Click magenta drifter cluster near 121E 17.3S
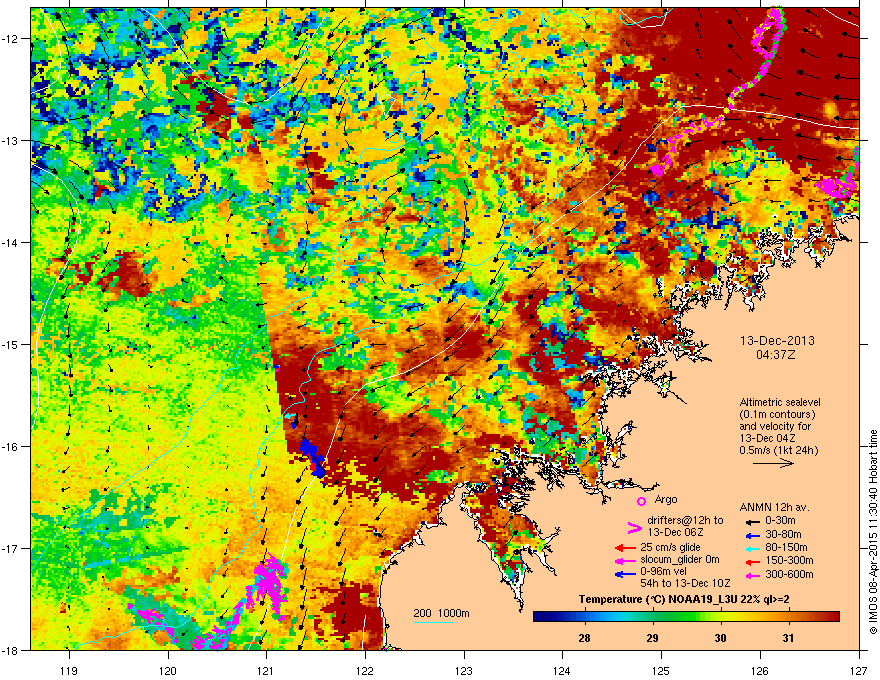This screenshot has height=680, width=880. click(x=271, y=583)
